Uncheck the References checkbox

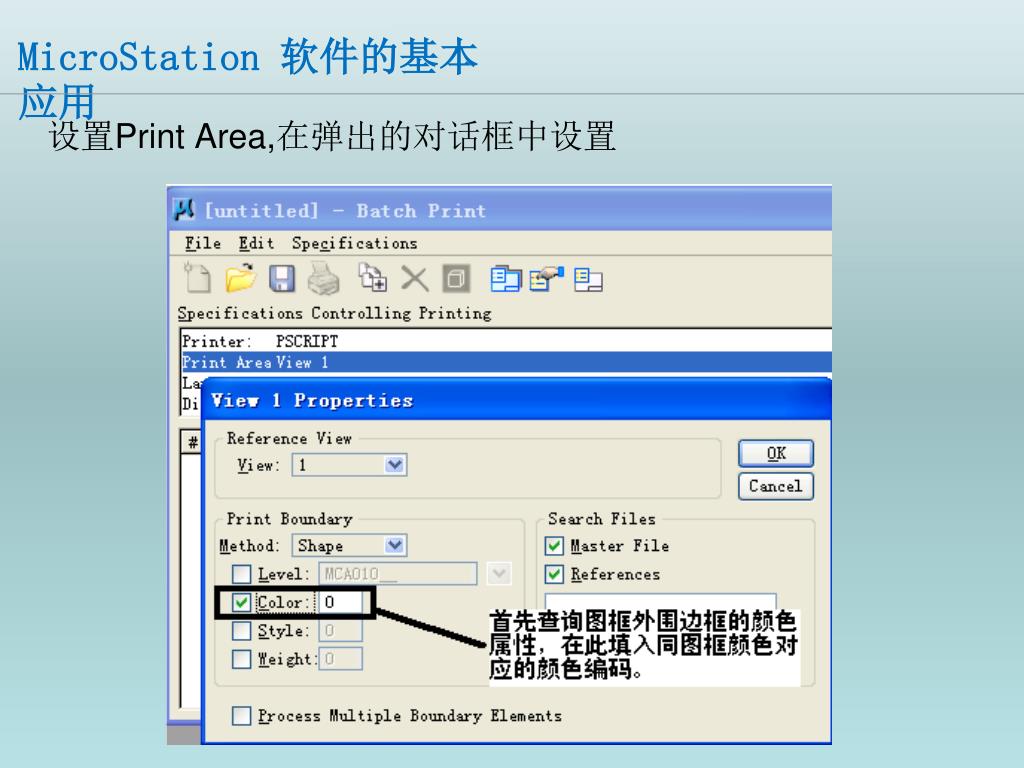click(x=554, y=574)
